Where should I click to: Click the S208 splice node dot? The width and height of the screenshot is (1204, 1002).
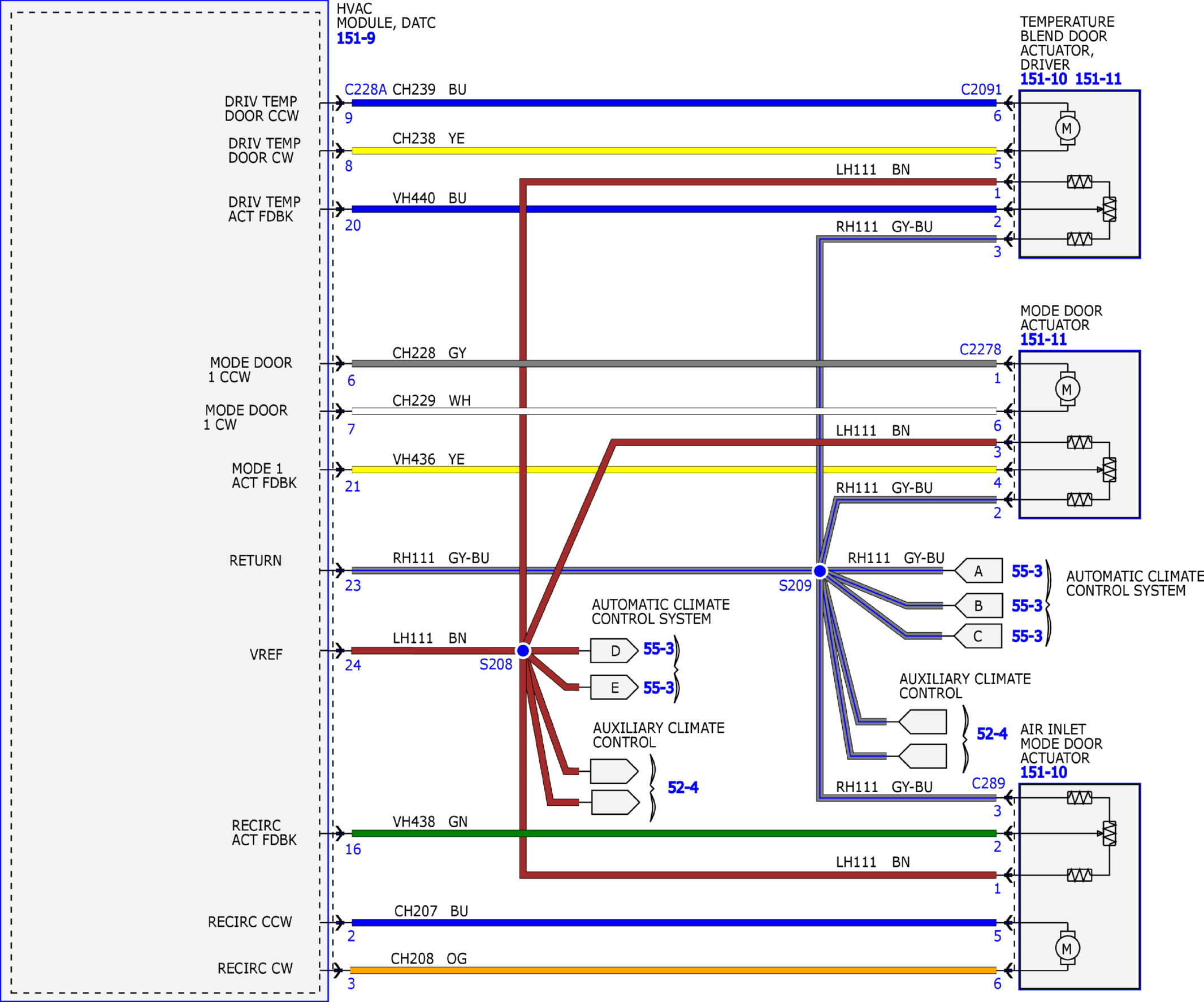(x=523, y=650)
